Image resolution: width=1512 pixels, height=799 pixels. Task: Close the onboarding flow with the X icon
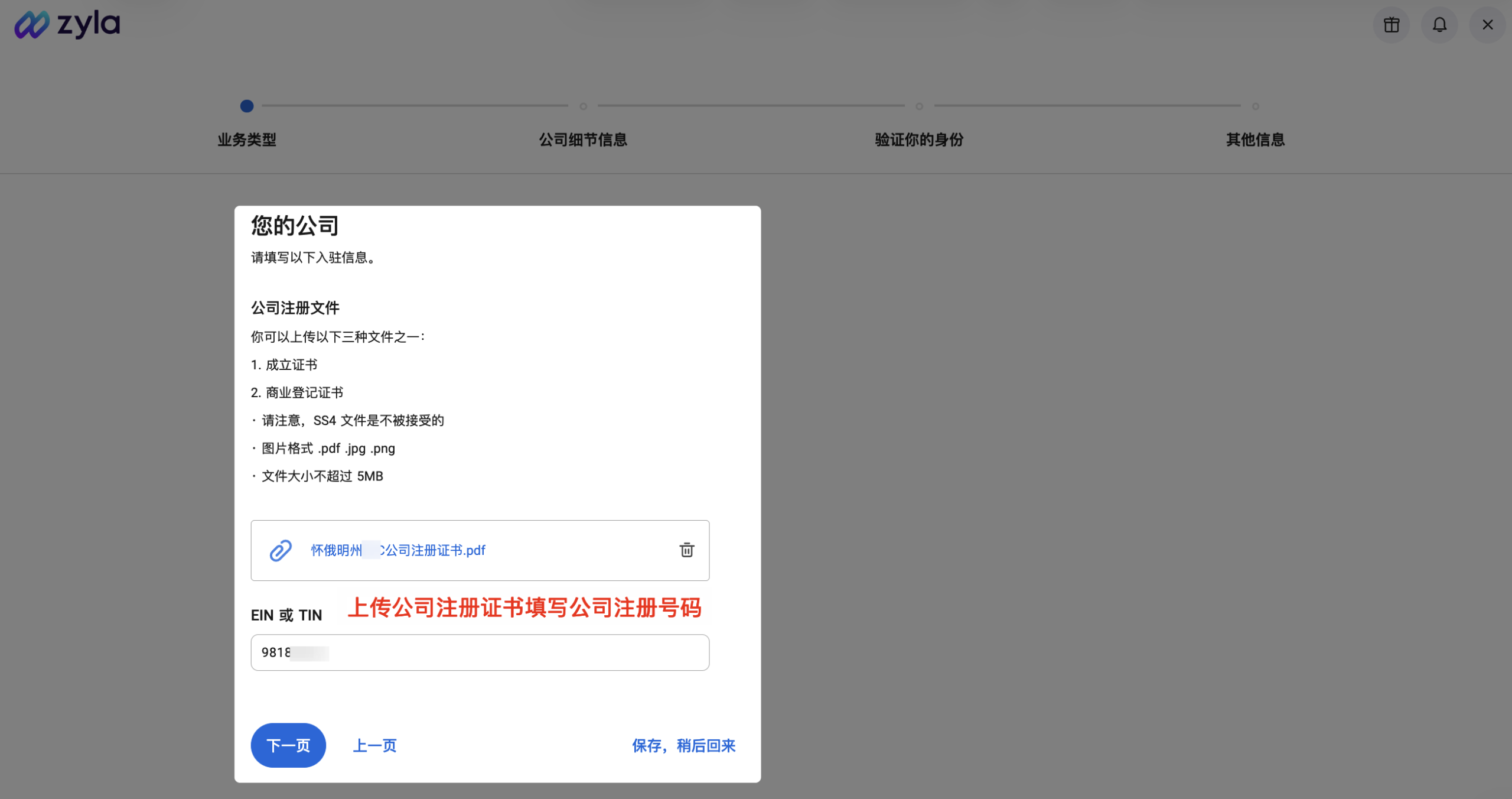[x=1487, y=24]
